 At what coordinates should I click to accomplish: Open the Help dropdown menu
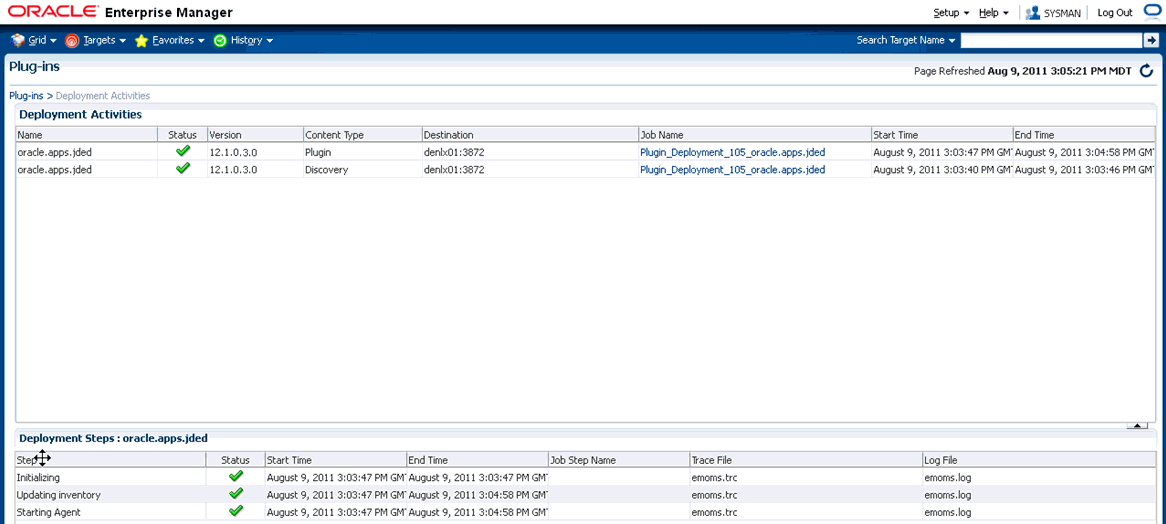pyautogui.click(x=993, y=13)
